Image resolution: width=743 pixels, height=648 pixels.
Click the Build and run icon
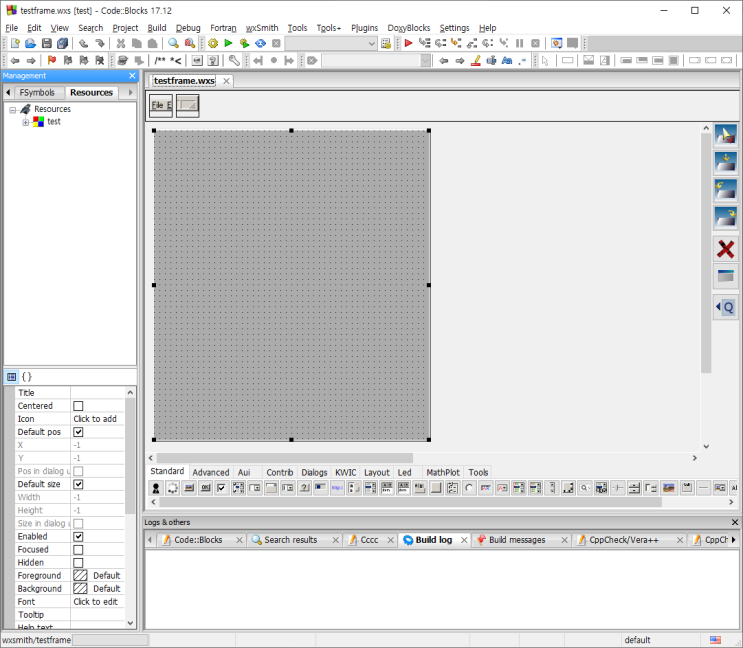pos(245,44)
